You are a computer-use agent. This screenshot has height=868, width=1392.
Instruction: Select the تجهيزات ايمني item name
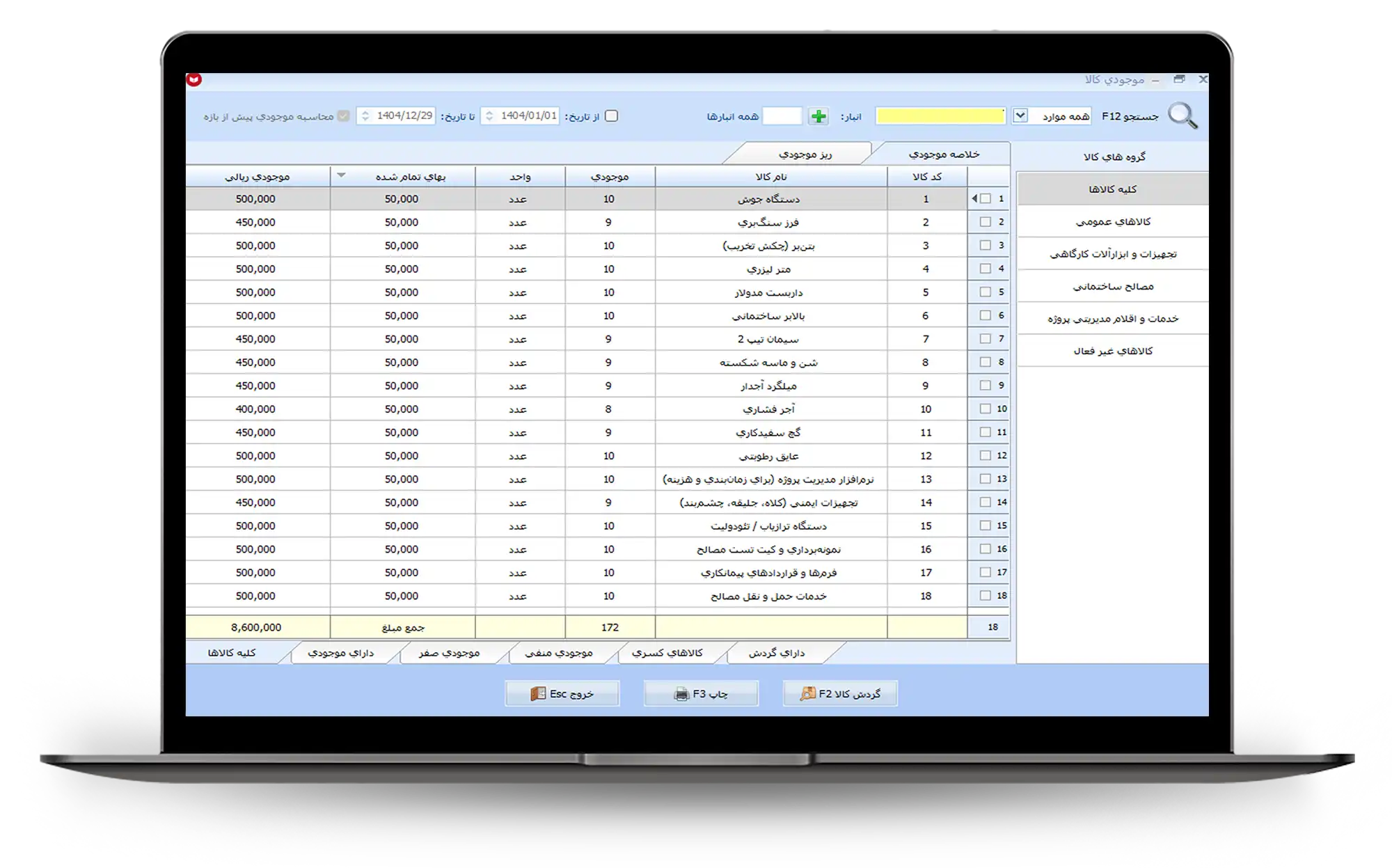click(768, 503)
